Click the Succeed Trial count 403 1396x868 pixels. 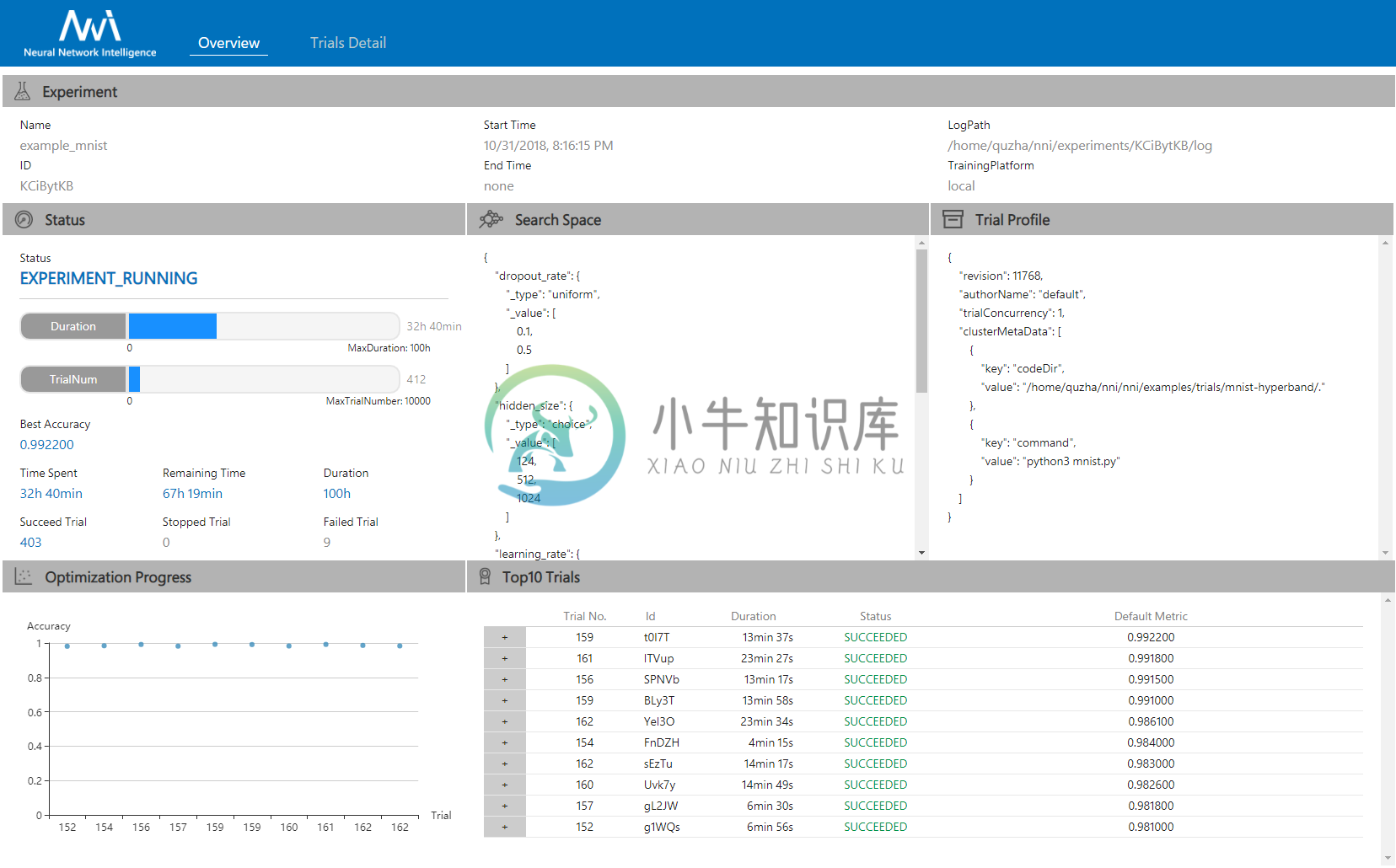click(31, 542)
